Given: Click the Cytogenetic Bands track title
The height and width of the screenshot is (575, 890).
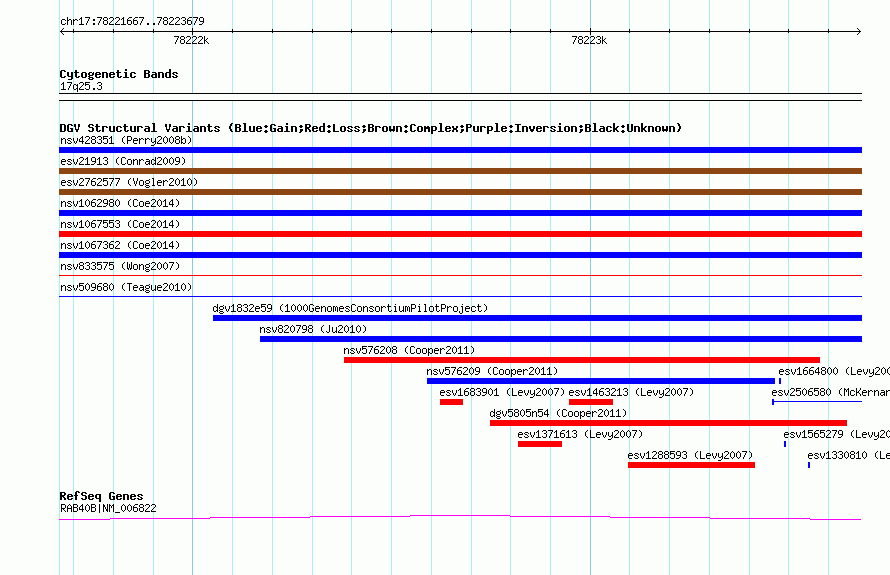Looking at the screenshot, I should point(119,74).
